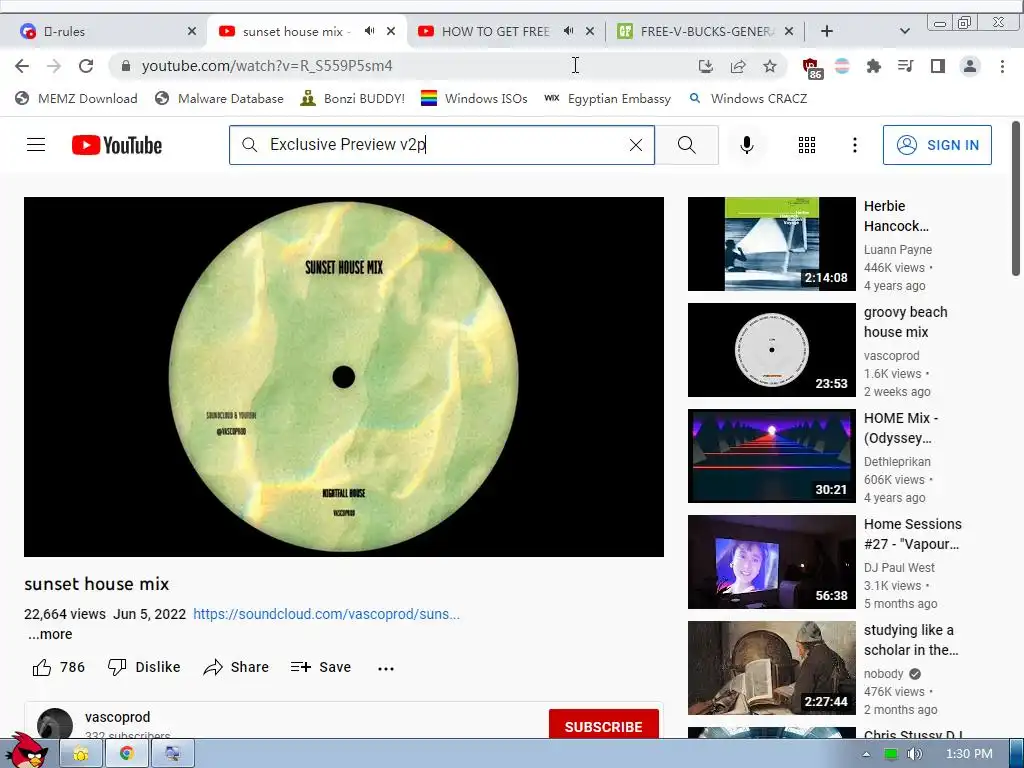Open the soundcloud.com/vascoprod link
Viewport: 1024px width, 768px height.
pos(326,614)
